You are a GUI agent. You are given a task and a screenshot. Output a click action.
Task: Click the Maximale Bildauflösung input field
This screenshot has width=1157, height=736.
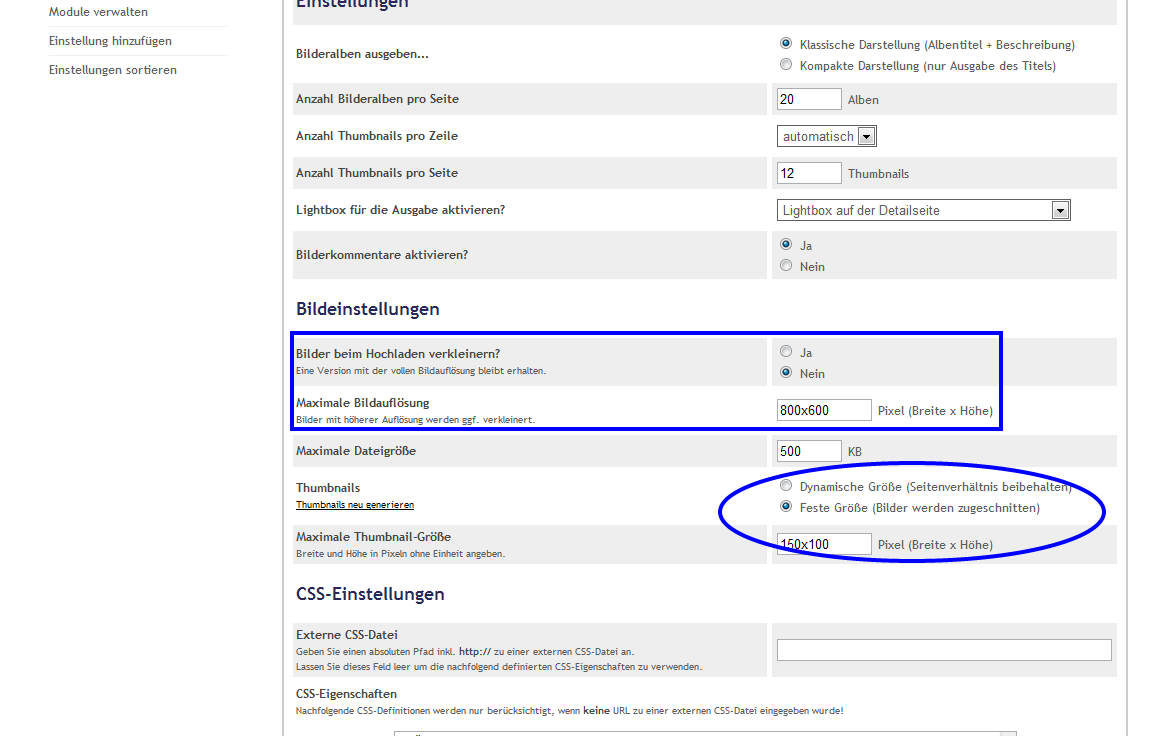click(x=823, y=410)
